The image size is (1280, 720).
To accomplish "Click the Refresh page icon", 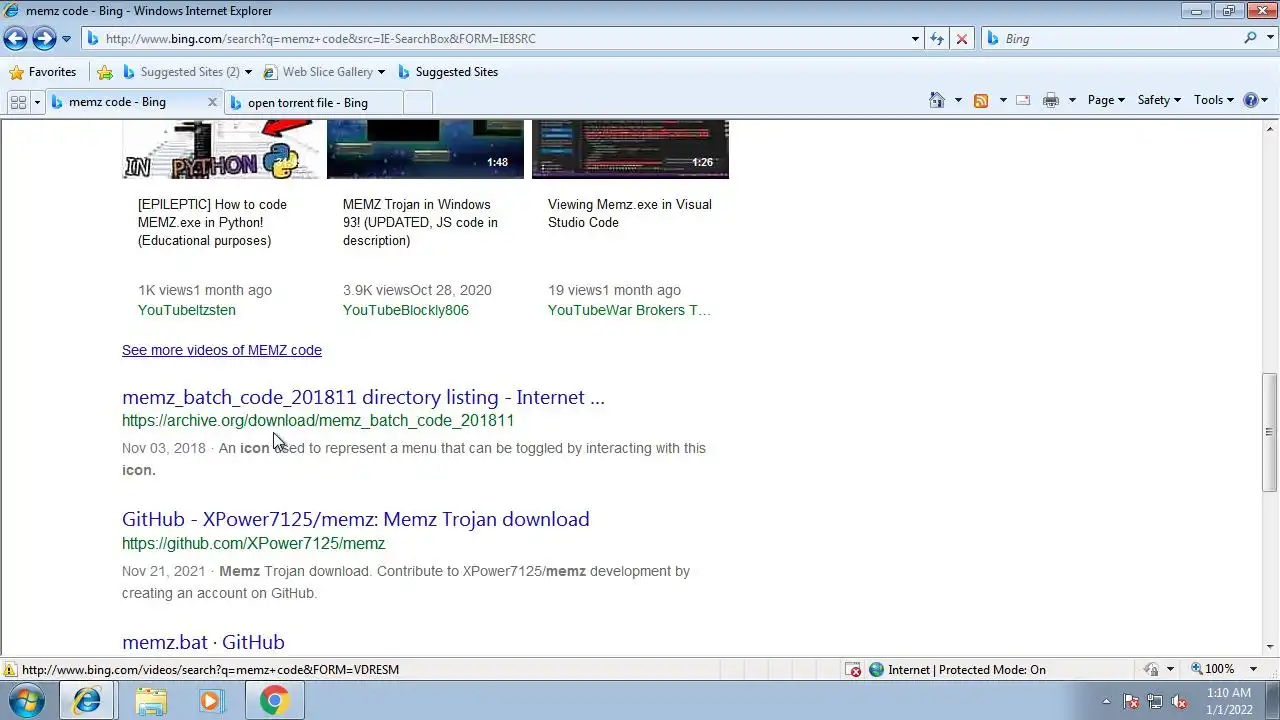I will click(937, 39).
